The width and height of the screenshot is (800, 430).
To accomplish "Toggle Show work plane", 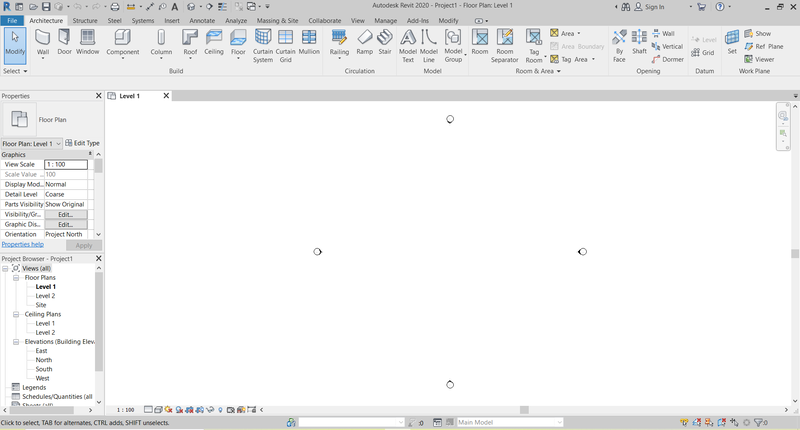I will [x=758, y=33].
